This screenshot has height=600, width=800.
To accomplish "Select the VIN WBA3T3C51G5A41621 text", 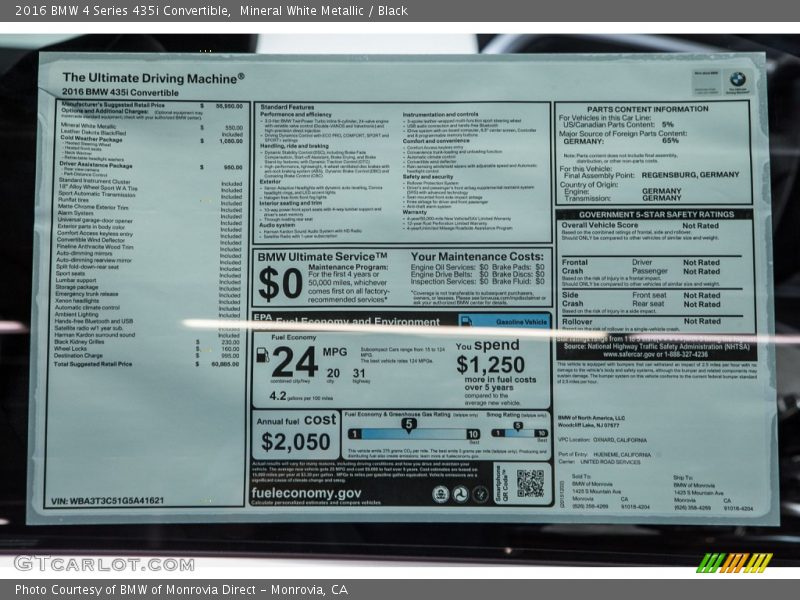I will (x=108, y=501).
